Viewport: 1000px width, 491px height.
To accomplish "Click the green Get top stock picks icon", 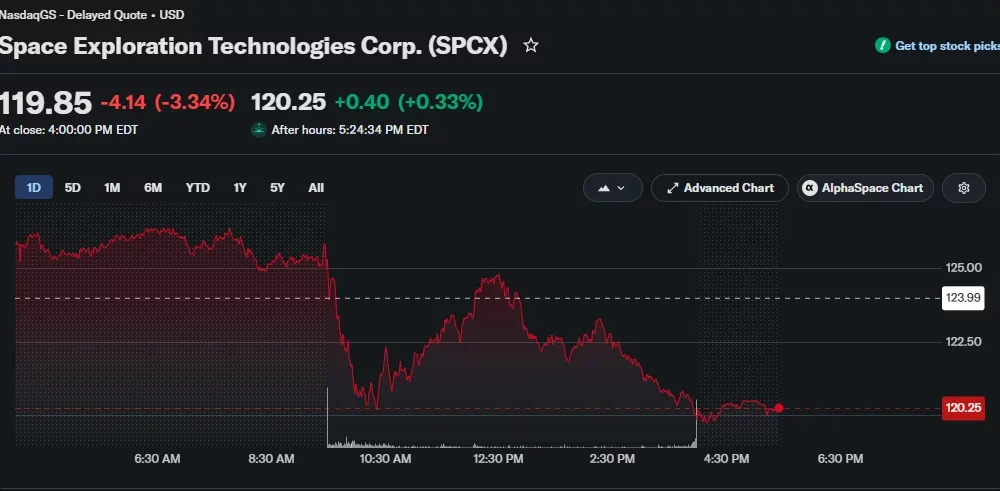I will (x=883, y=45).
